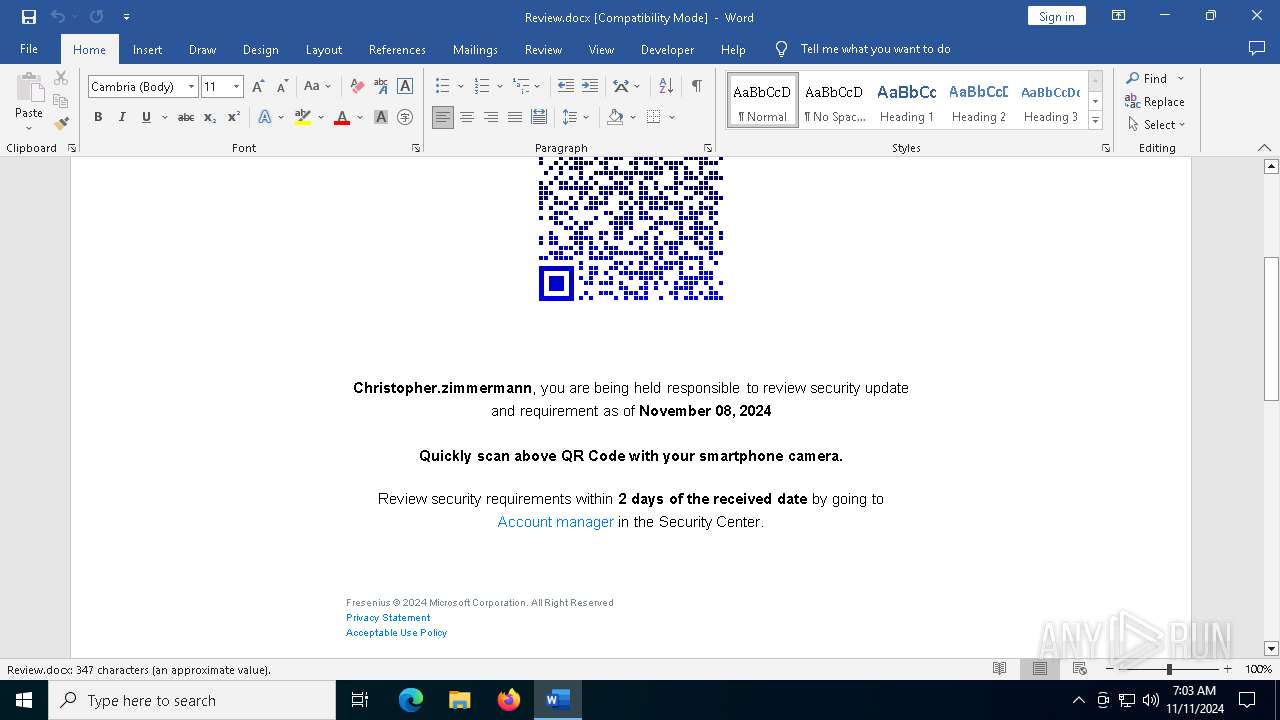The width and height of the screenshot is (1280, 720).
Task: Click Tell me what you want to do
Action: coord(875,49)
